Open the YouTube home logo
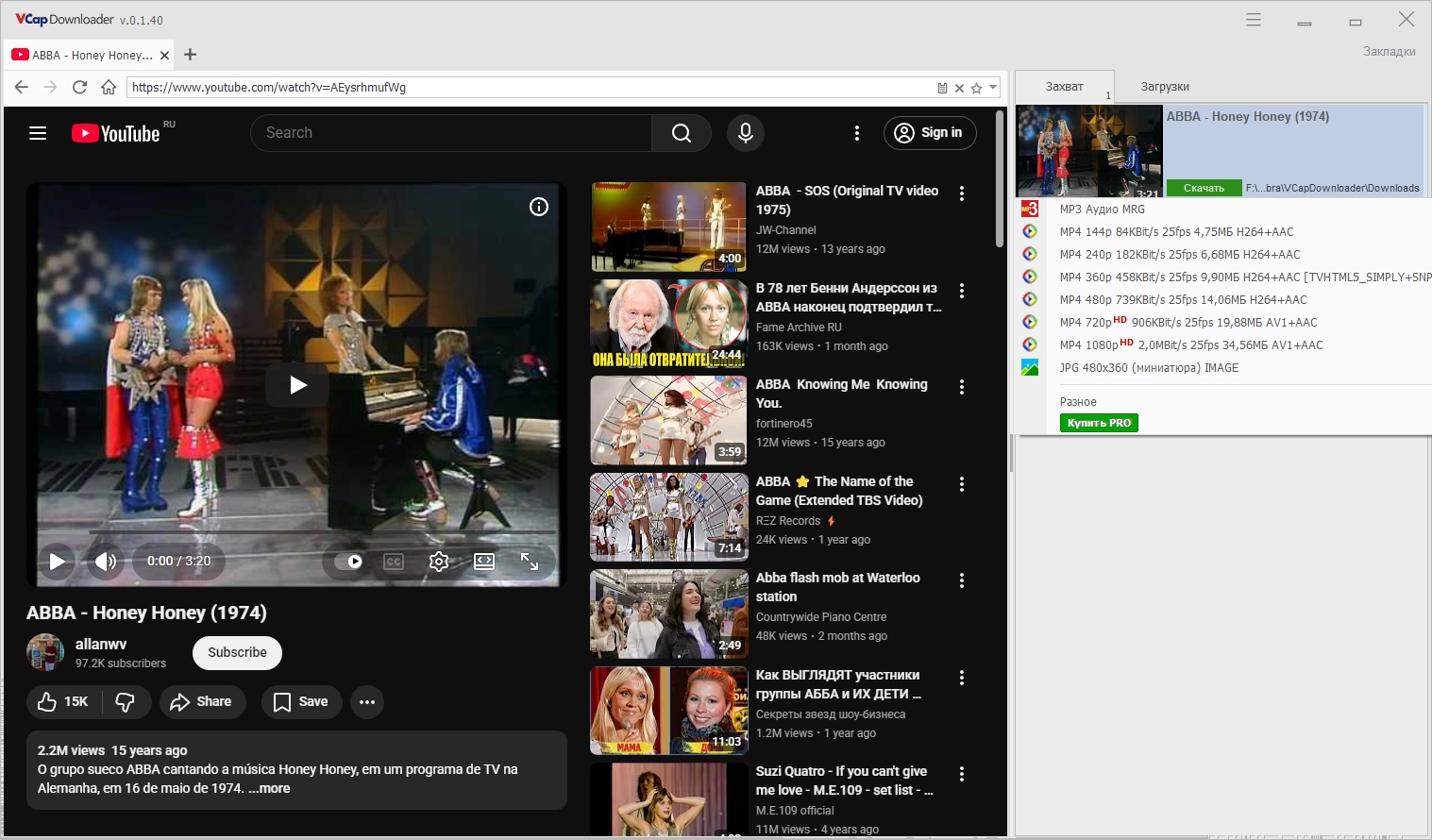 116,133
